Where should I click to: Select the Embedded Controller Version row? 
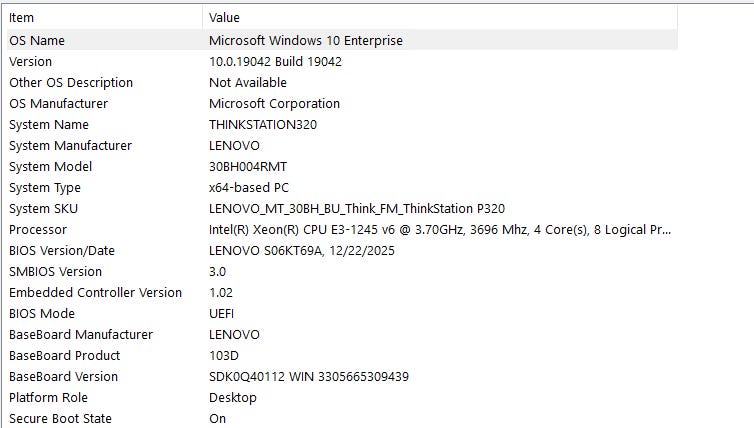coord(342,292)
